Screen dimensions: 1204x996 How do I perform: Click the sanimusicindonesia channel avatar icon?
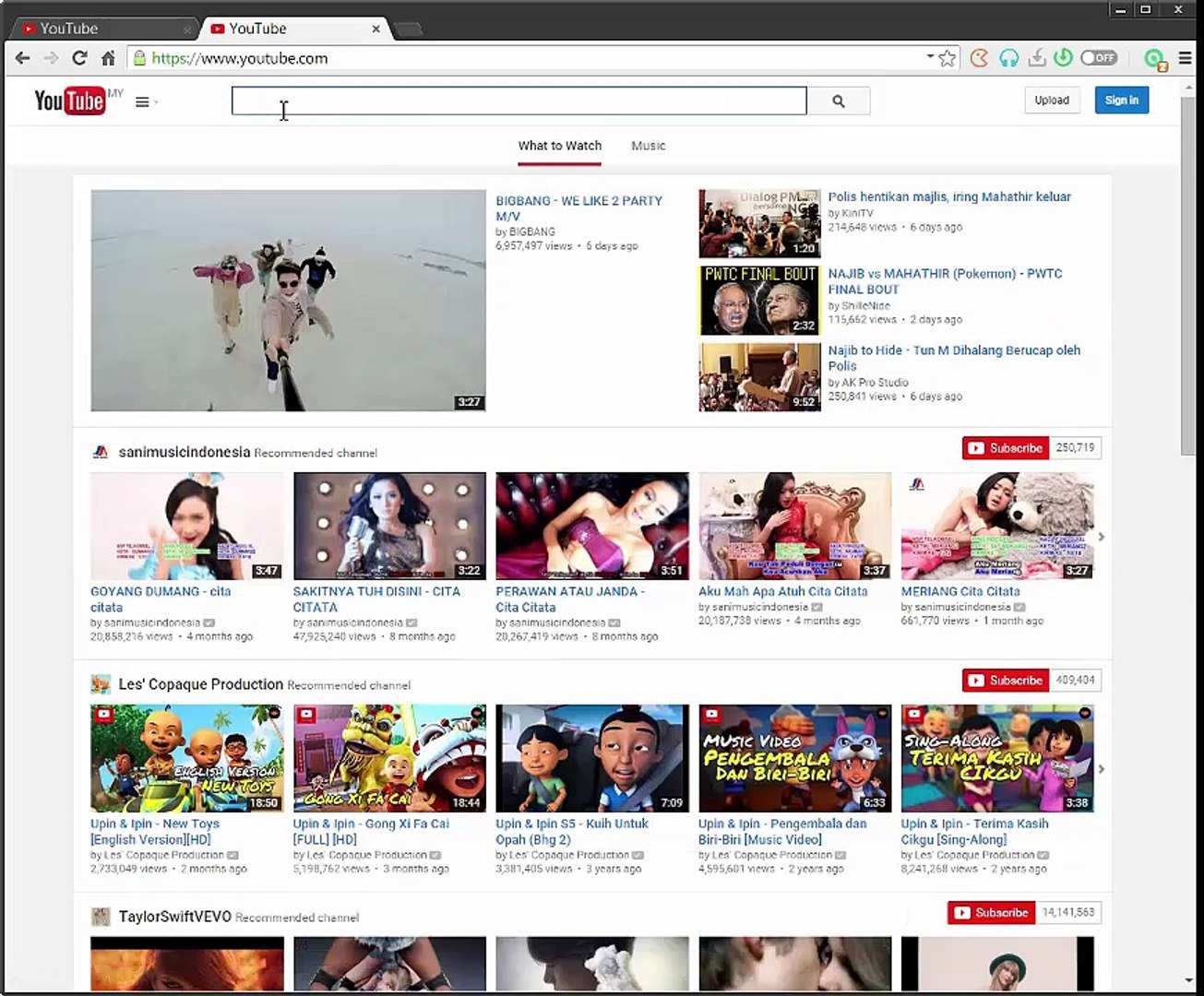click(101, 452)
